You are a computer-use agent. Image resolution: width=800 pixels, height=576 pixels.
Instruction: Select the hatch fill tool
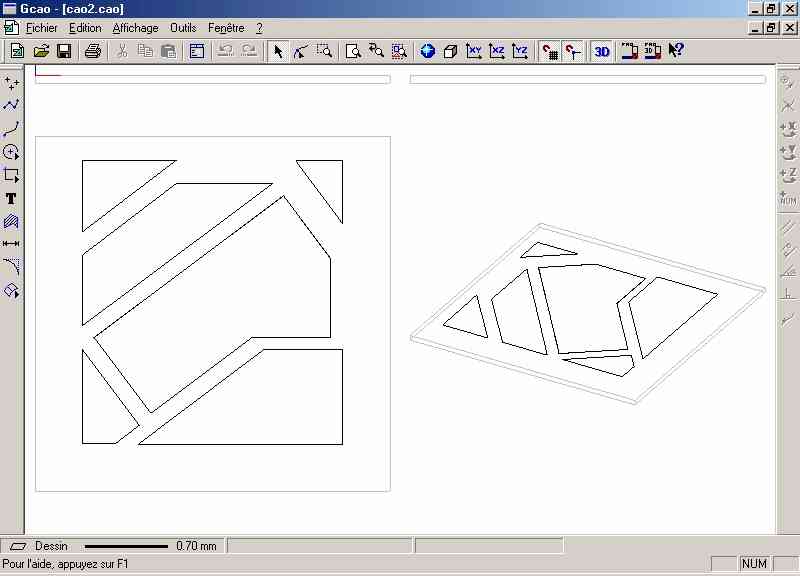[11, 221]
